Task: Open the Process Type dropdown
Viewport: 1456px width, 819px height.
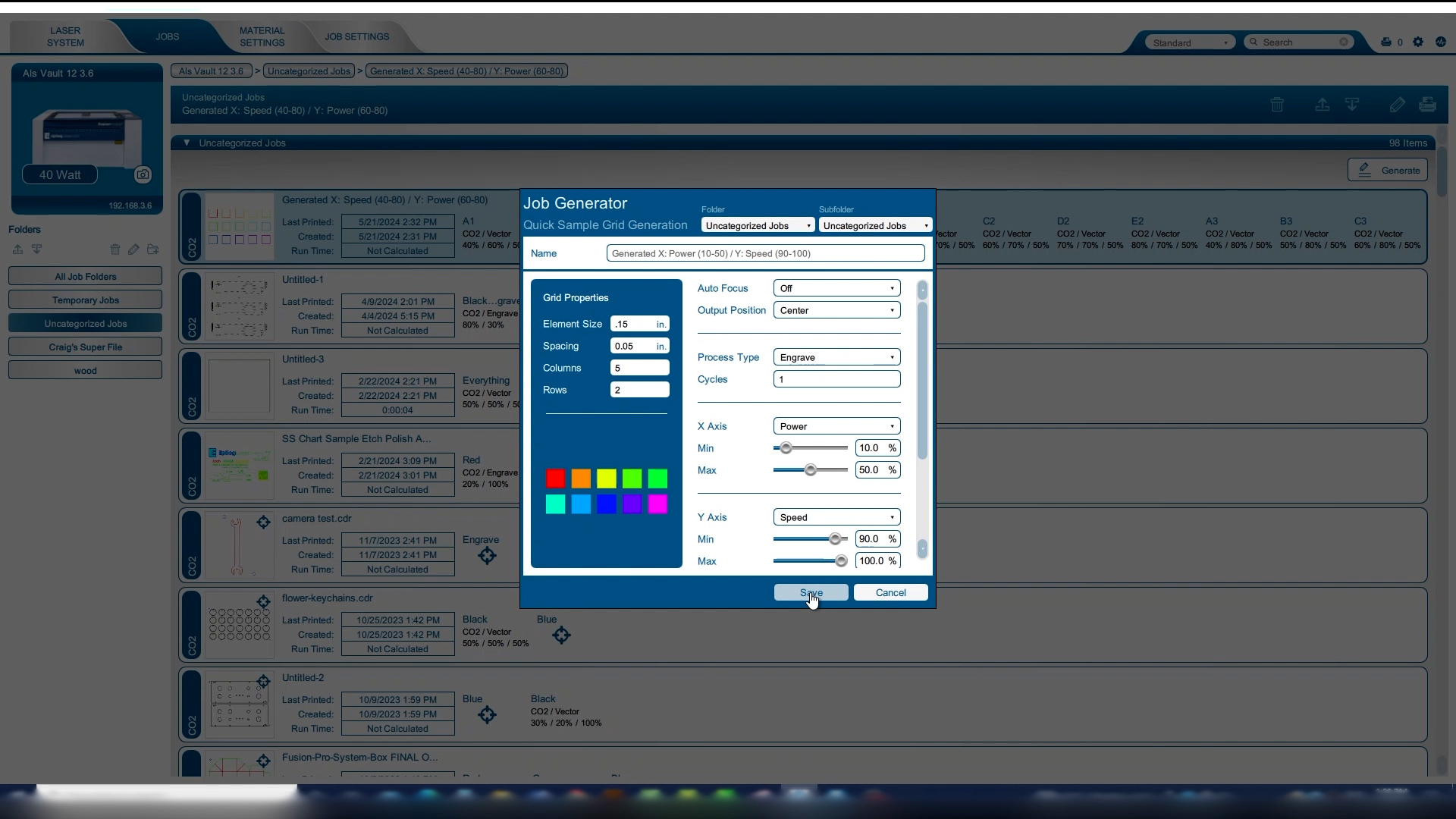Action: point(836,357)
